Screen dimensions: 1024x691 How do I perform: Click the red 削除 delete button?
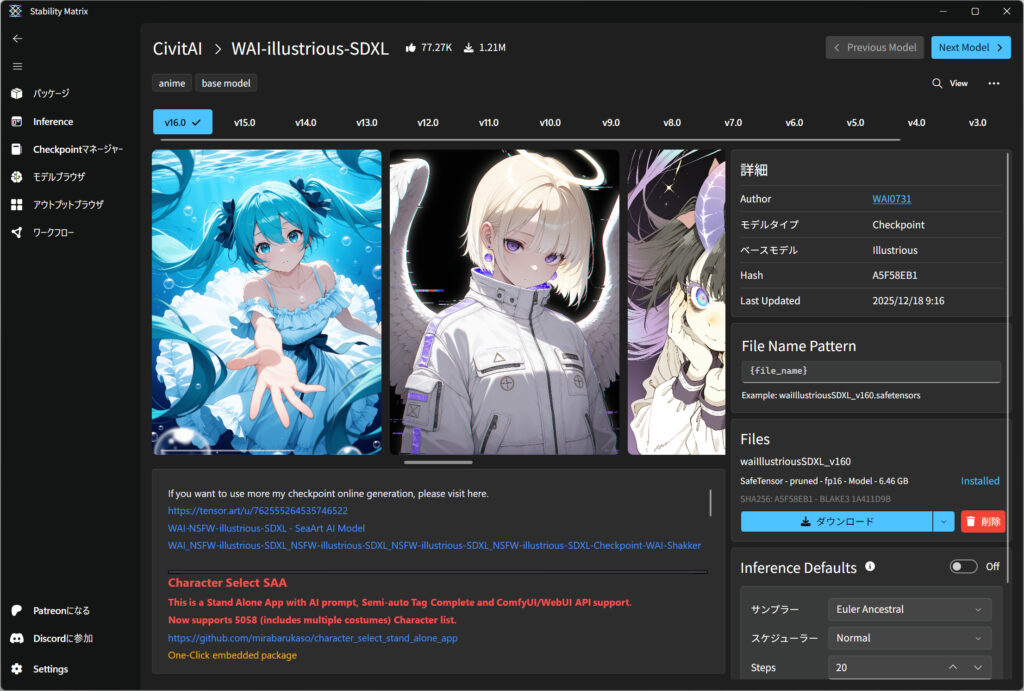[x=983, y=521]
